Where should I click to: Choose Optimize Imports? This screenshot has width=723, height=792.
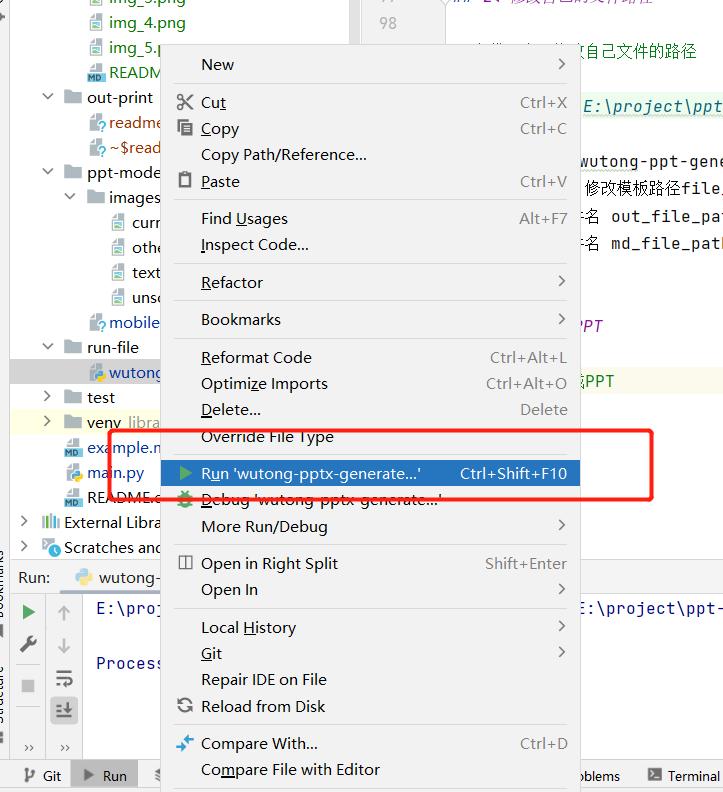pos(370,384)
